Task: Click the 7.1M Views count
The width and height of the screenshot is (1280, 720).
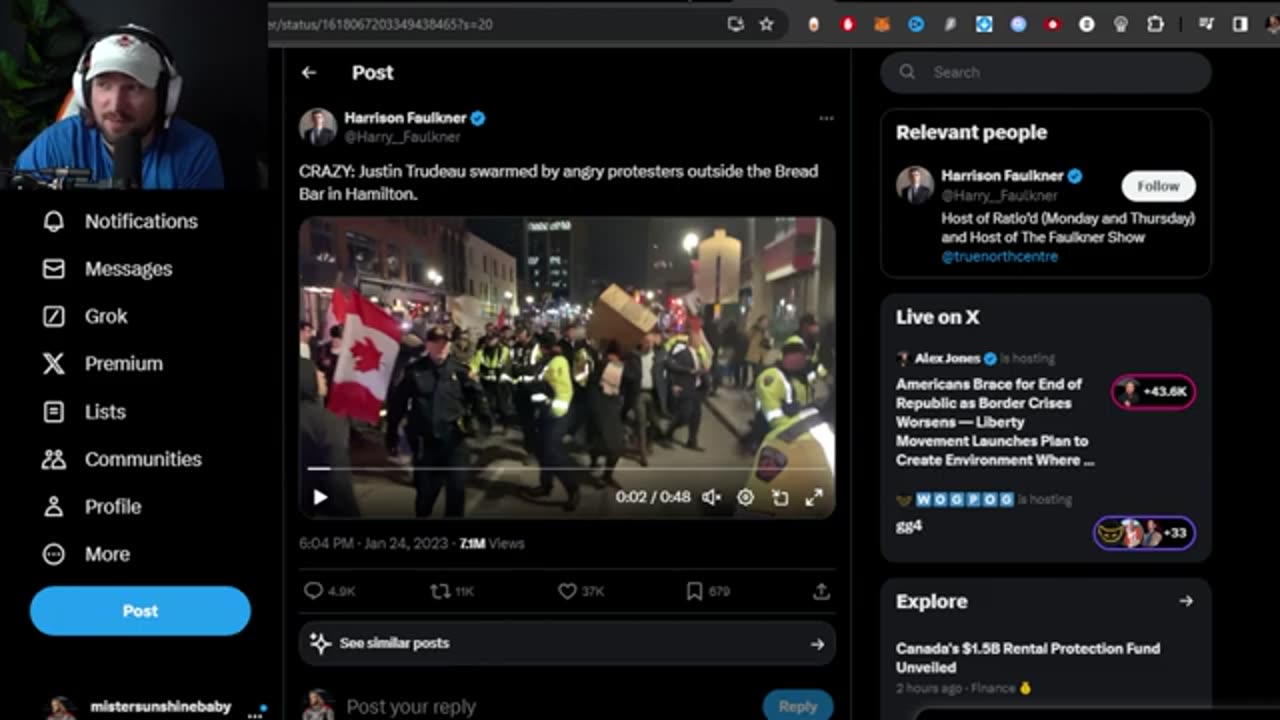Action: click(x=492, y=544)
